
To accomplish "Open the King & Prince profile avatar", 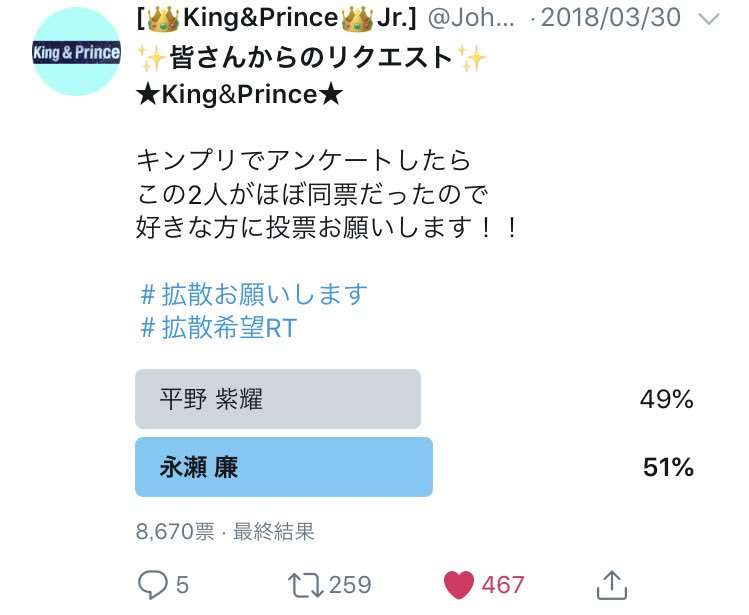I will click(x=76, y=52).
